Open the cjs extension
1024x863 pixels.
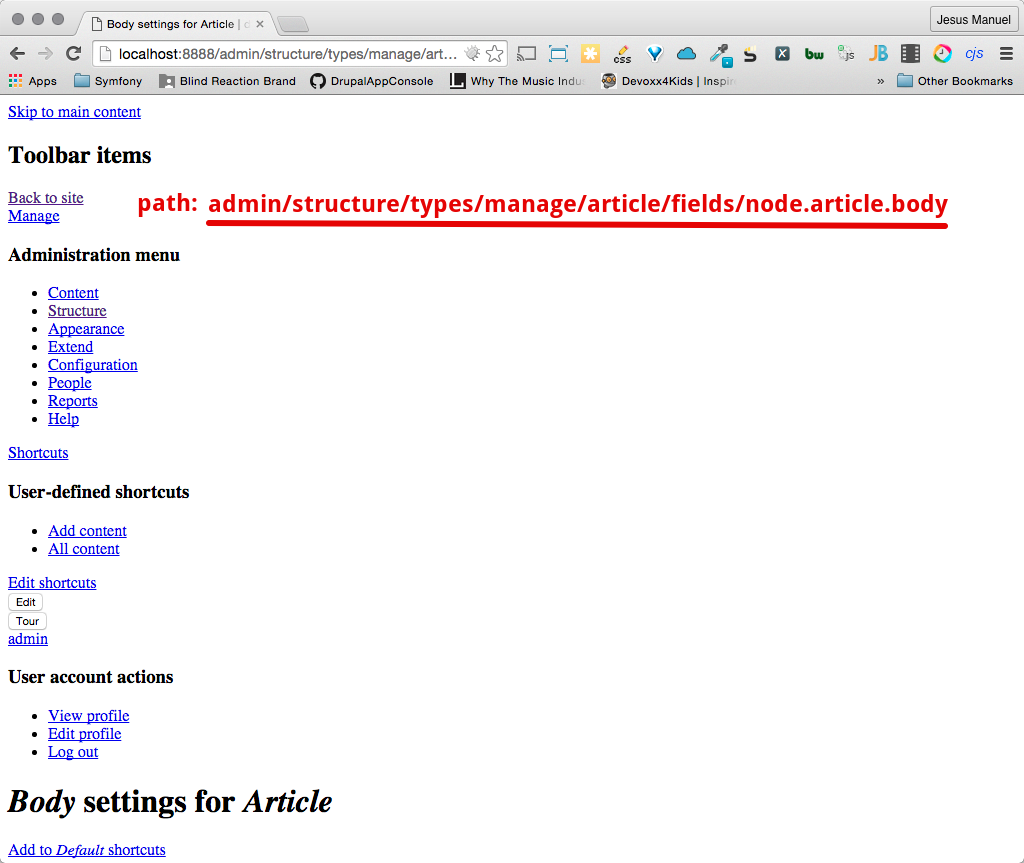click(974, 54)
